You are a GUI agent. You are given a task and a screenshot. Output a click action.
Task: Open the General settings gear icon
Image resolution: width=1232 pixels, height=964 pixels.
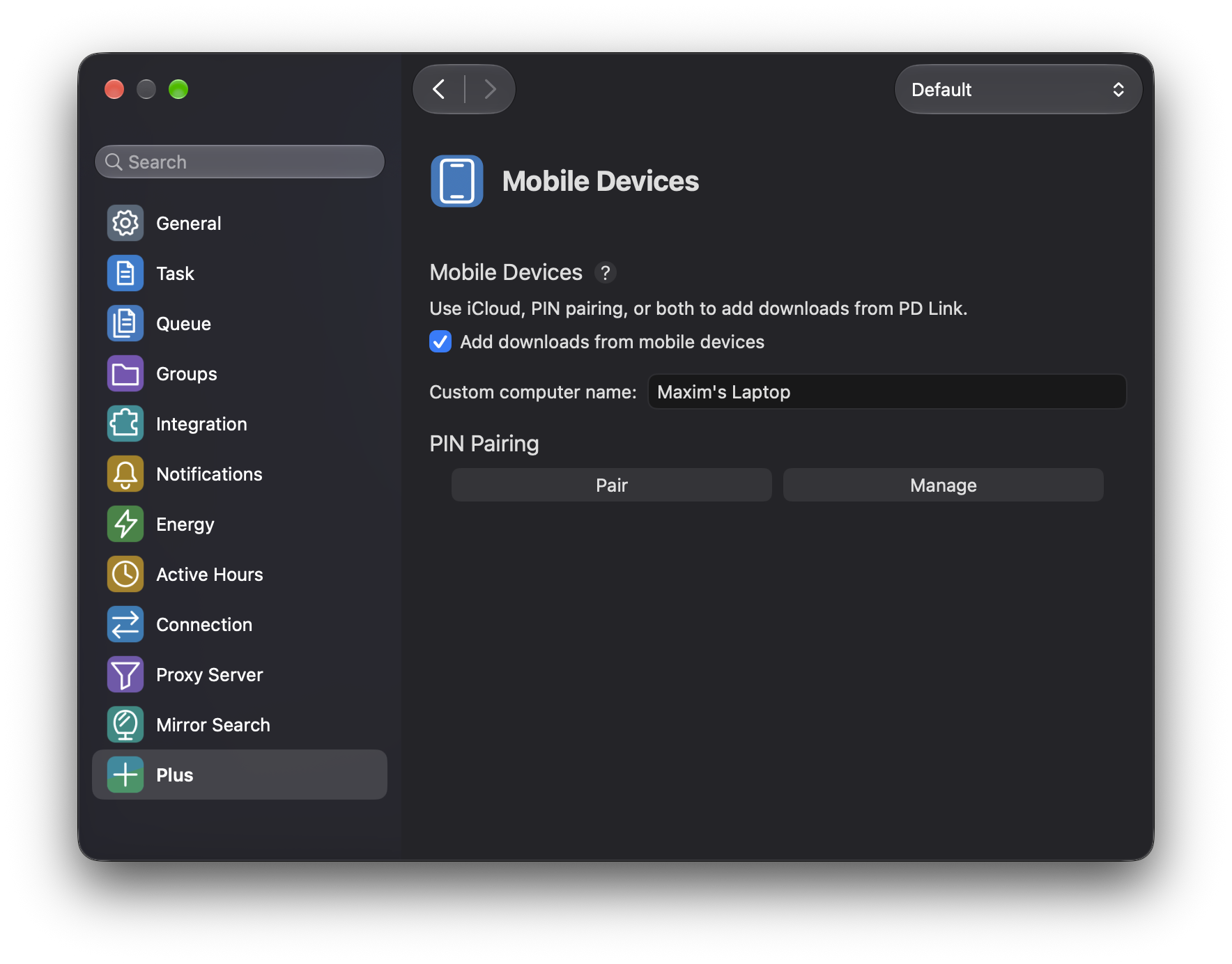(x=125, y=223)
